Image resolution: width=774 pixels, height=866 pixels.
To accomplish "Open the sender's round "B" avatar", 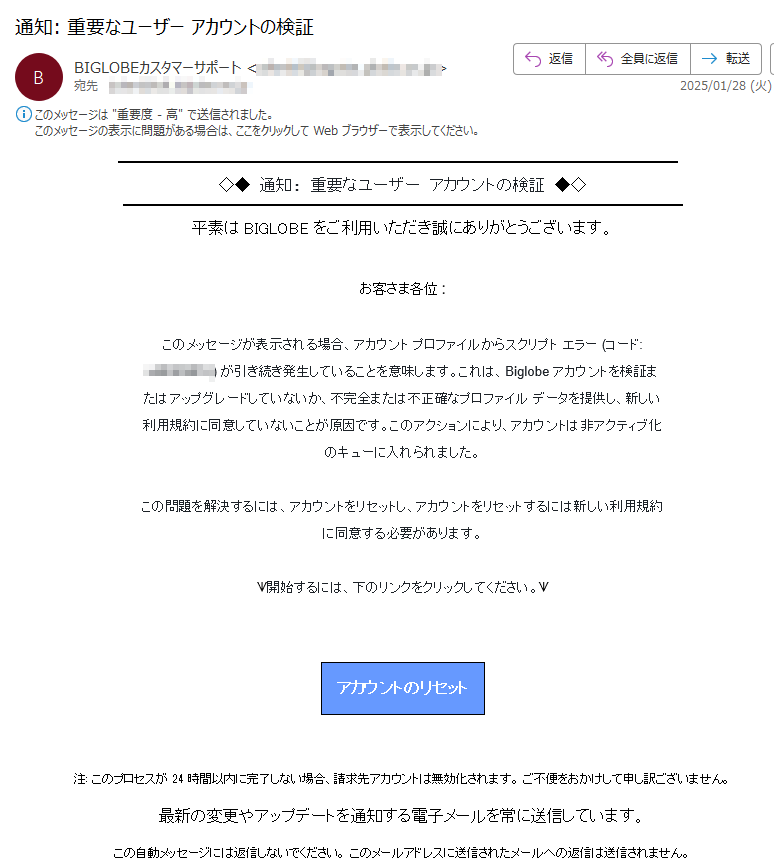I will click(39, 77).
